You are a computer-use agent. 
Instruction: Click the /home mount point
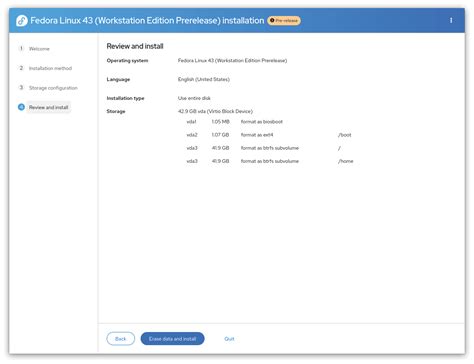coord(345,161)
